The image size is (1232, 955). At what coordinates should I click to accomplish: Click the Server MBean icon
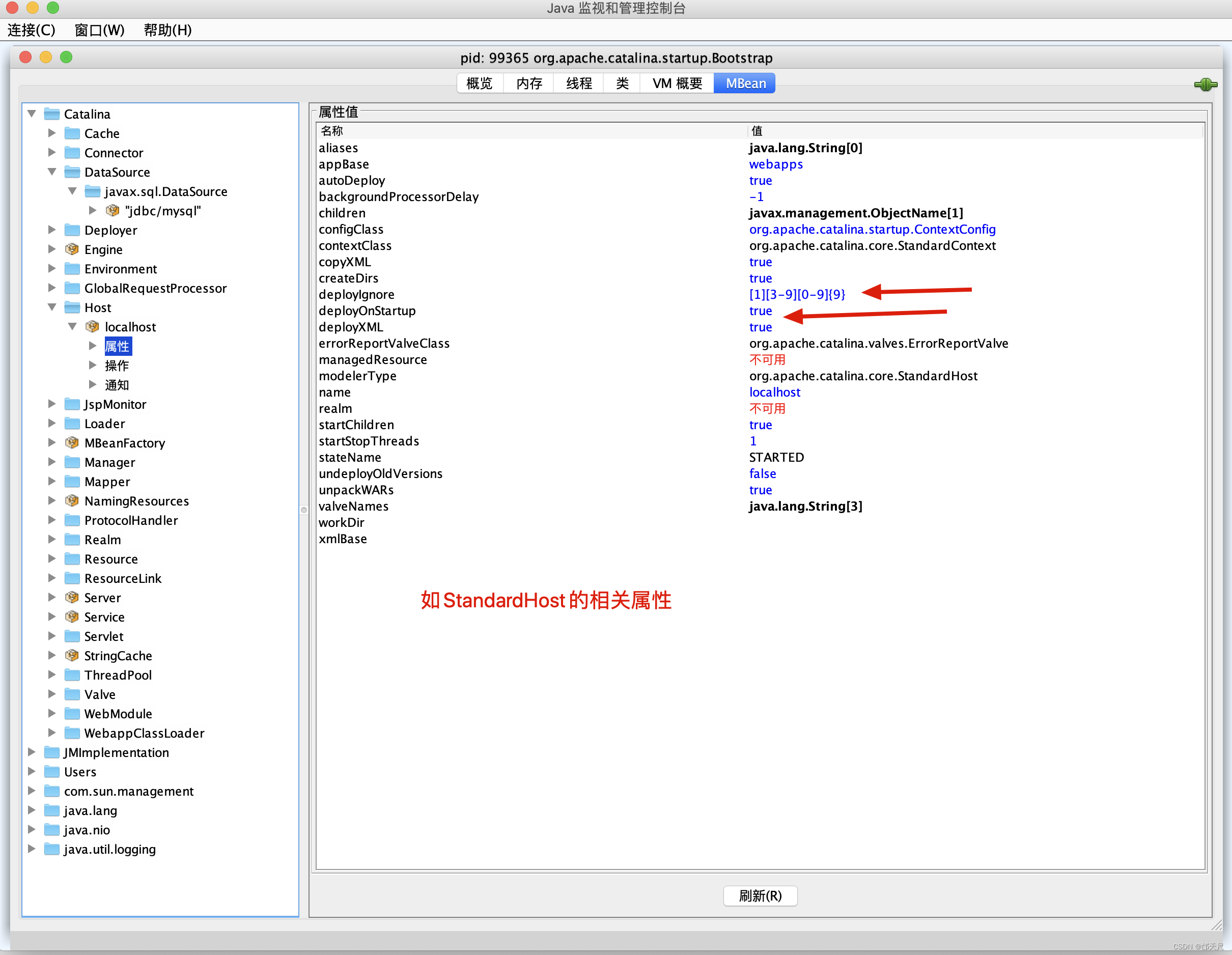pos(72,597)
